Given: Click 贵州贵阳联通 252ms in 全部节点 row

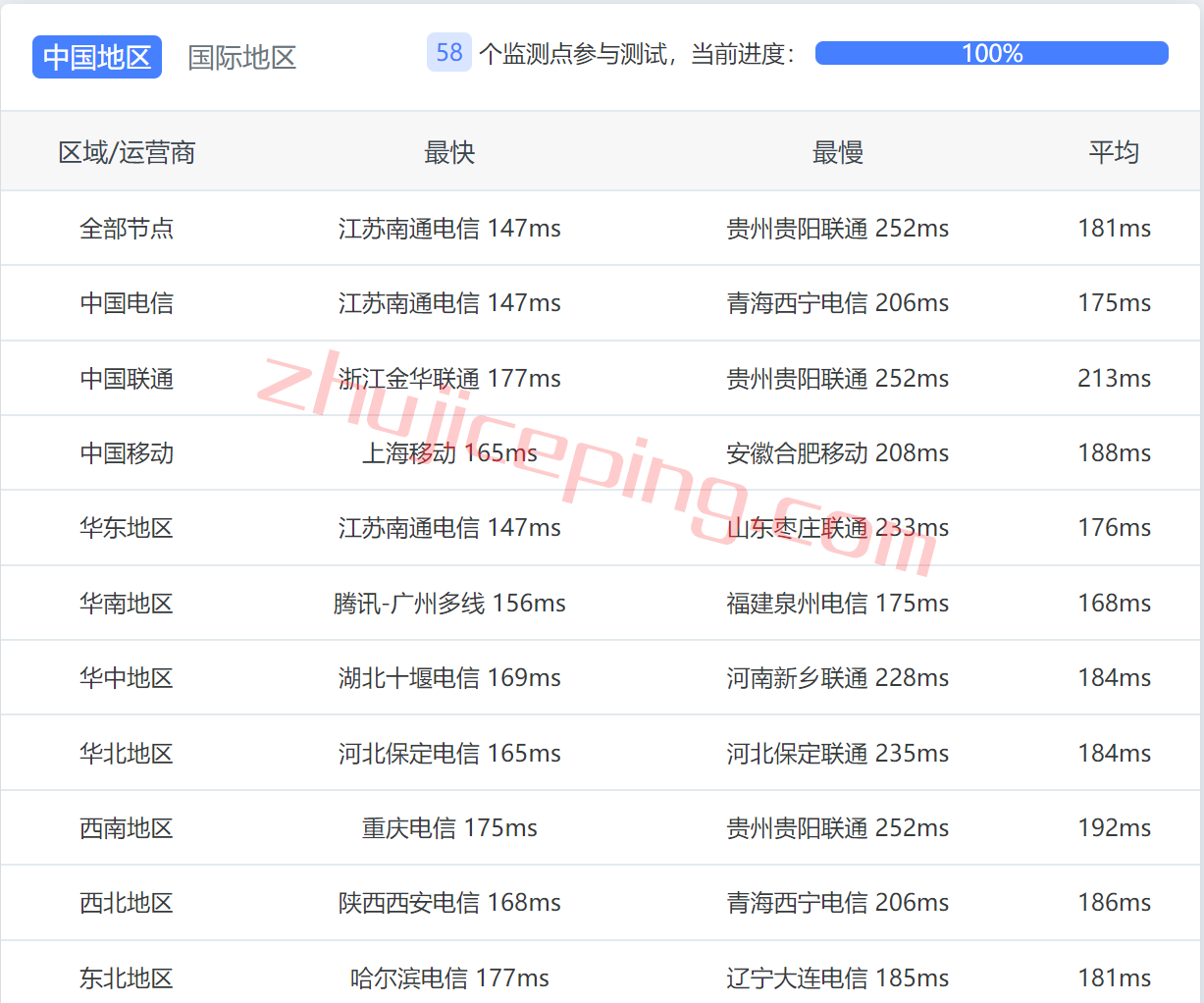Looking at the screenshot, I should coord(838,229).
